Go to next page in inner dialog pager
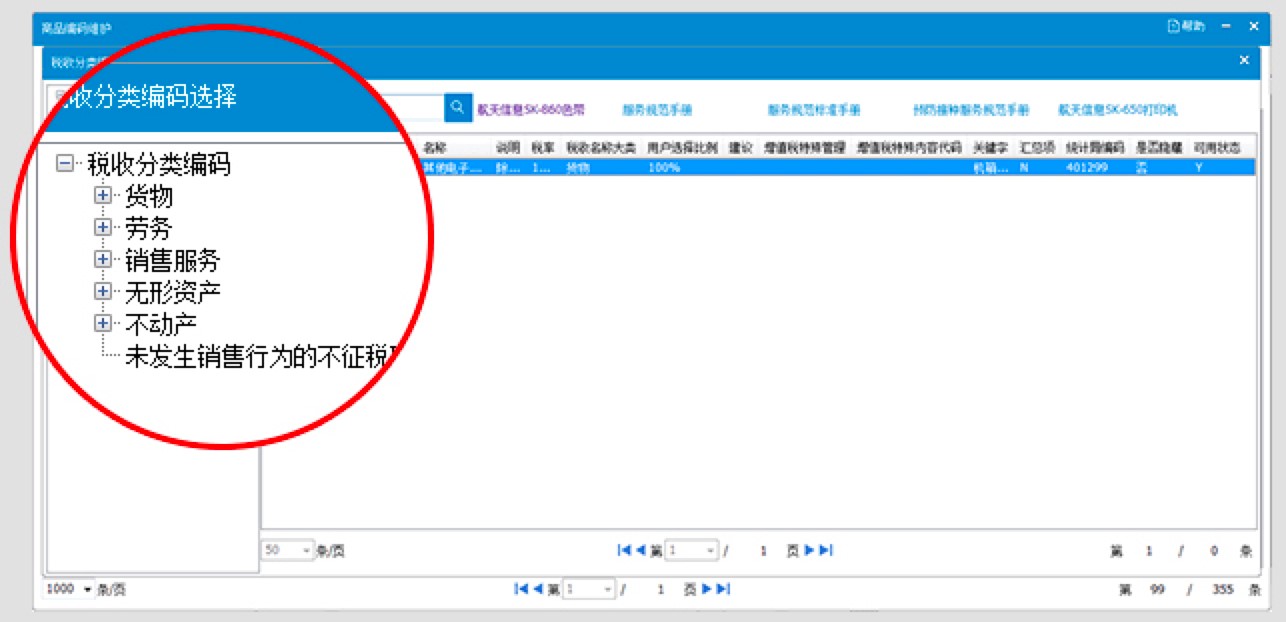Image resolution: width=1286 pixels, height=622 pixels. pos(810,550)
